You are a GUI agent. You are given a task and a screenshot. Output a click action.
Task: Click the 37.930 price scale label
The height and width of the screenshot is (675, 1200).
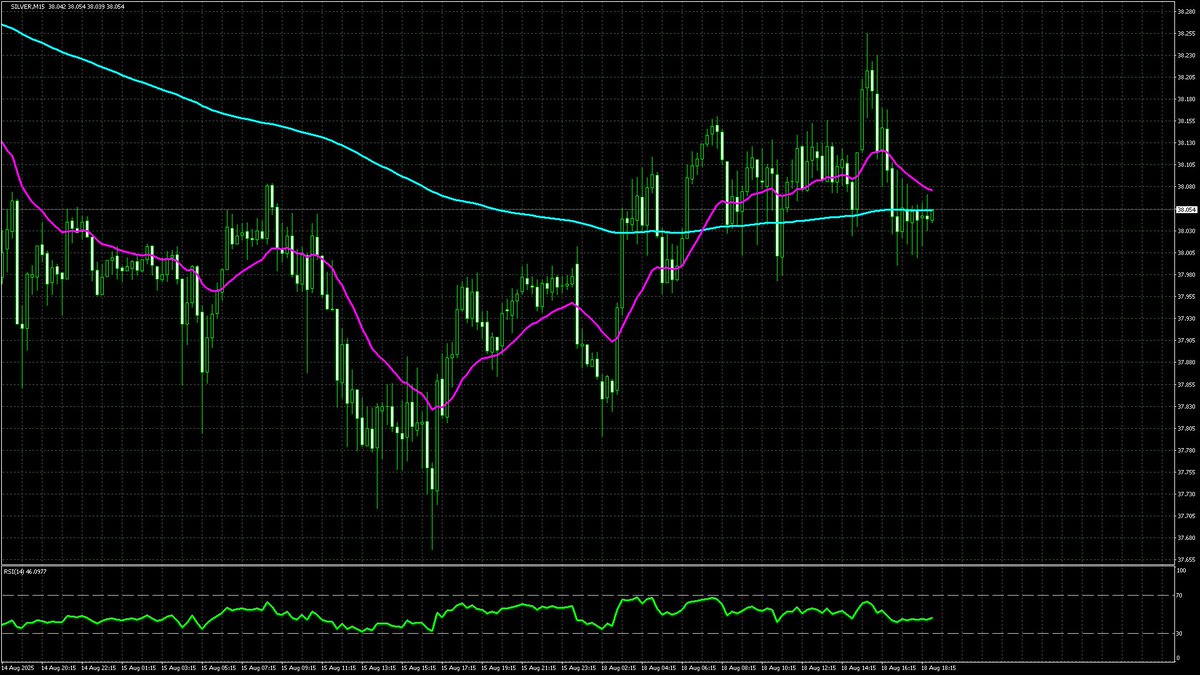pos(1186,319)
